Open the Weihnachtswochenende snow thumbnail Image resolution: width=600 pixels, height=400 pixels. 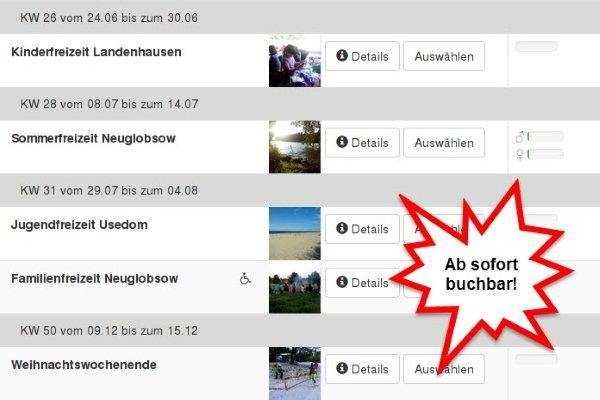295,374
